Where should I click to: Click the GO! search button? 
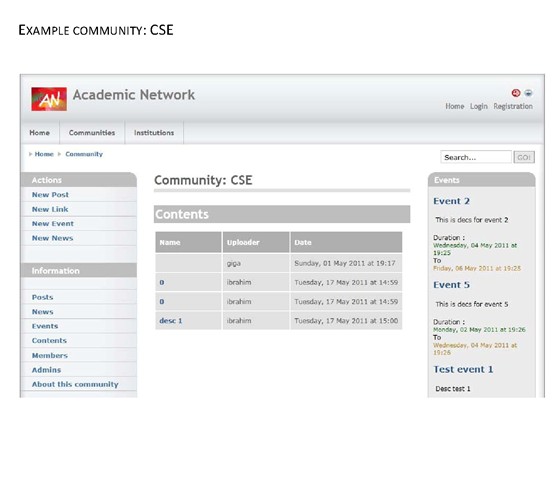click(524, 157)
